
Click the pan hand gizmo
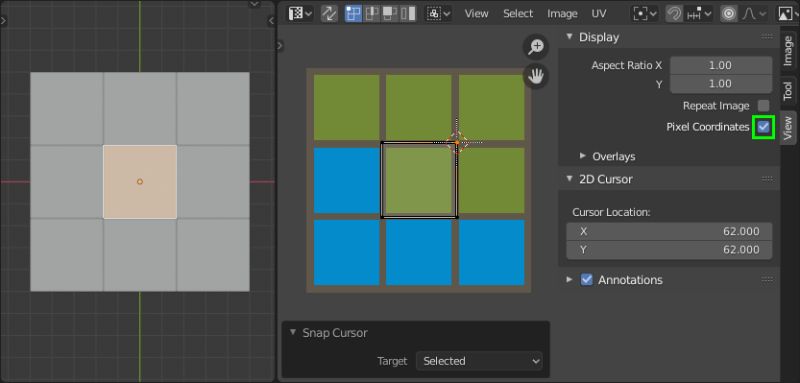536,76
